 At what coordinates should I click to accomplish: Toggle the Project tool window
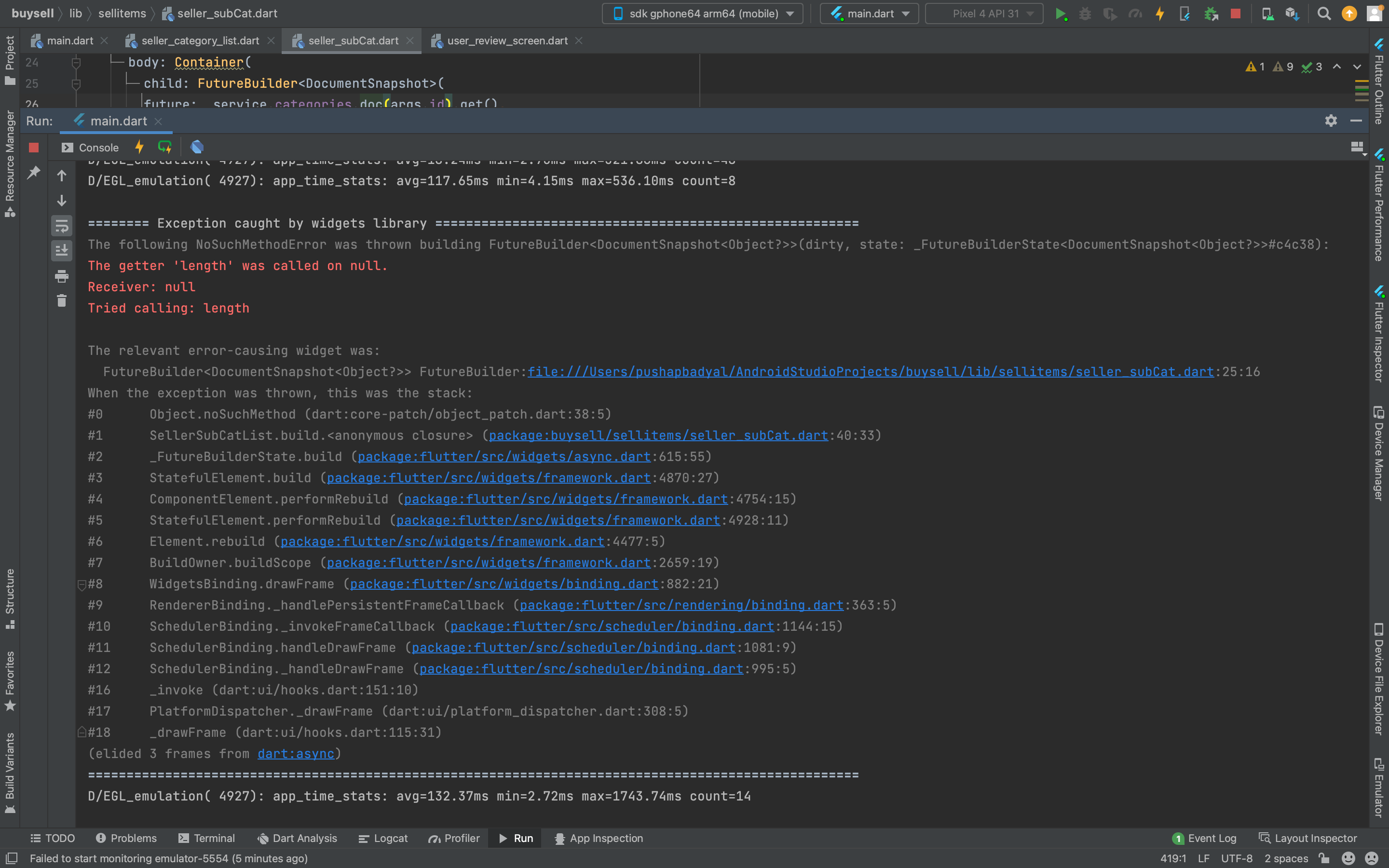10,60
